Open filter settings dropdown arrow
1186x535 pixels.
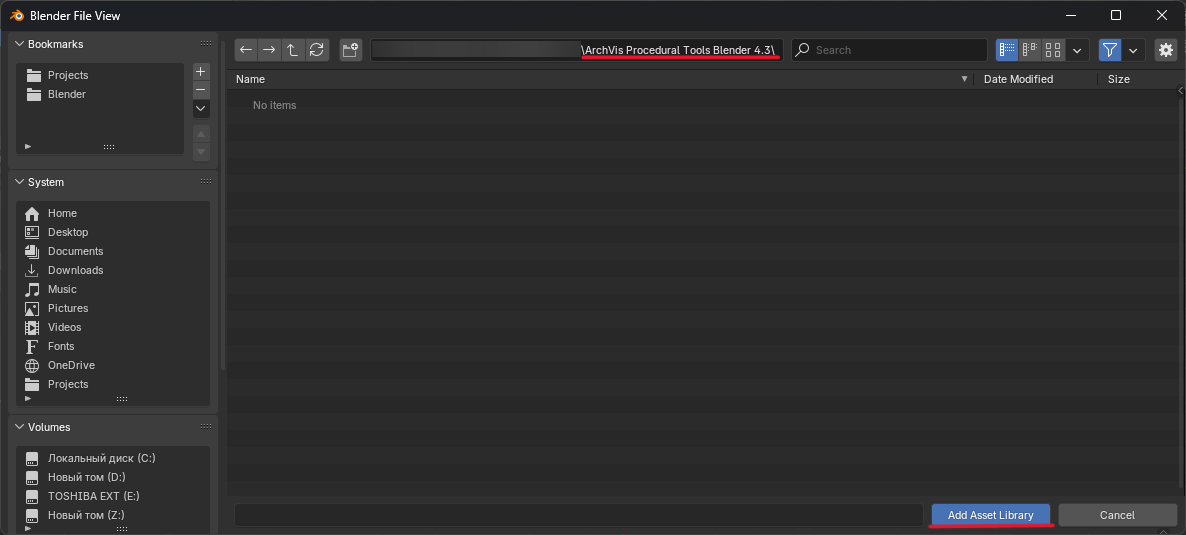1132,50
